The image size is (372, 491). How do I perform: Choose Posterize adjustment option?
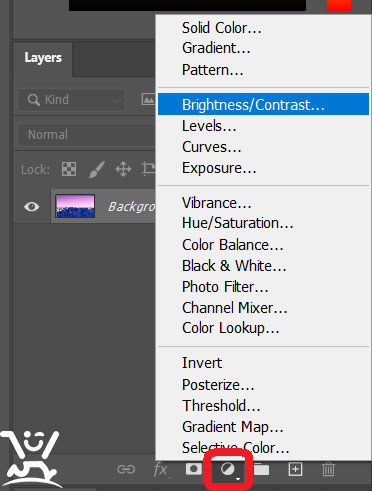[263, 385]
